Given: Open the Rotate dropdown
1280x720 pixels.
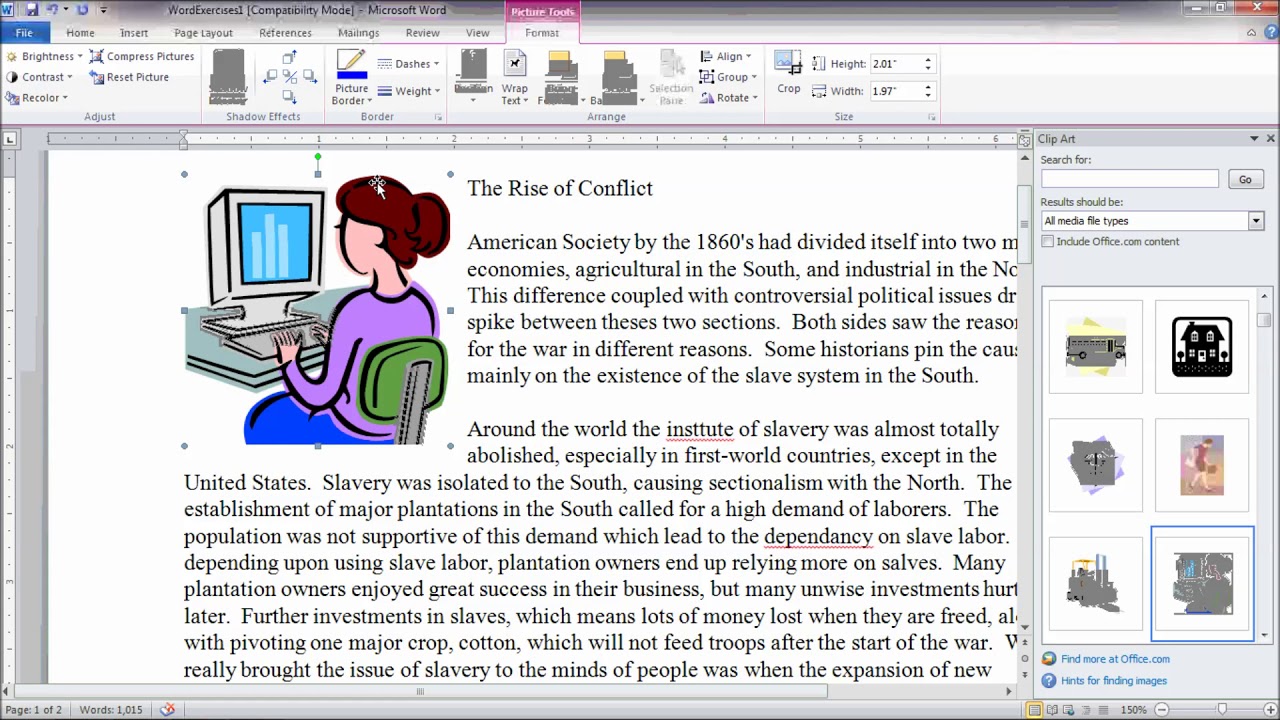Looking at the screenshot, I should click(x=729, y=98).
